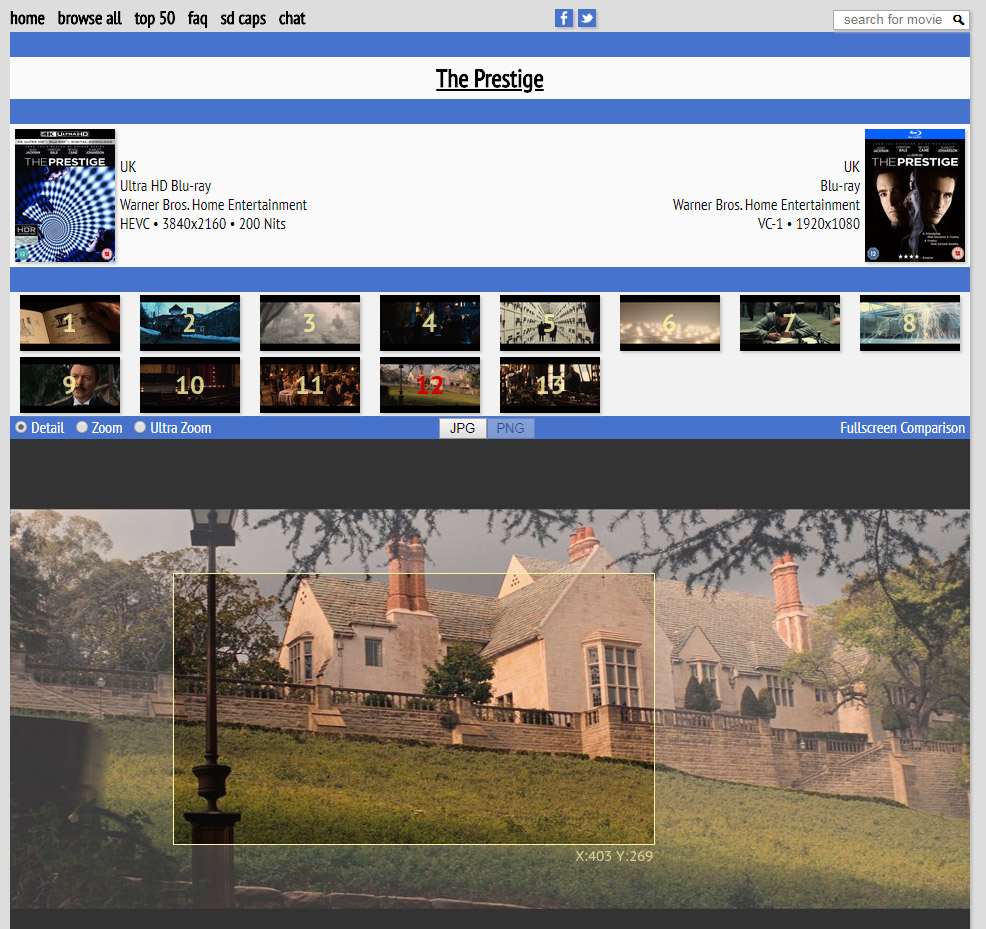
Task: Open the Twitter share icon
Action: pos(587,18)
